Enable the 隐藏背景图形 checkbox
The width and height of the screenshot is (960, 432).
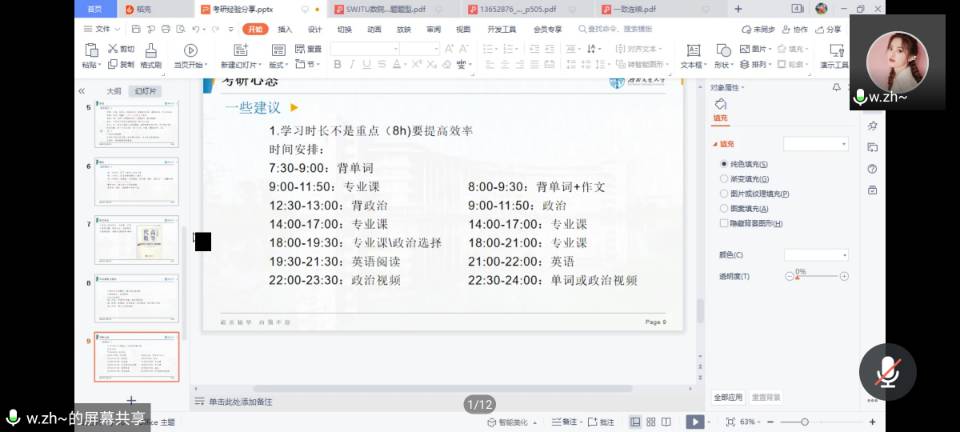tap(723, 223)
